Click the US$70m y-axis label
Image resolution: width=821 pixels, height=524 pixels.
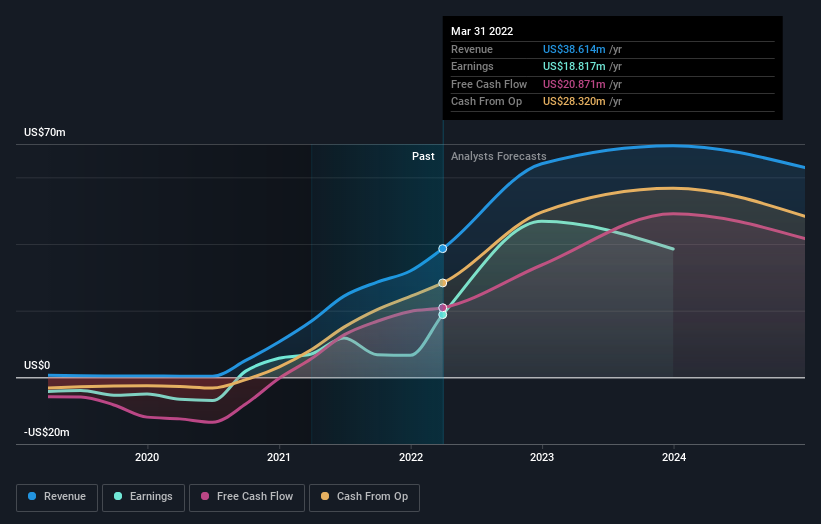point(45,132)
